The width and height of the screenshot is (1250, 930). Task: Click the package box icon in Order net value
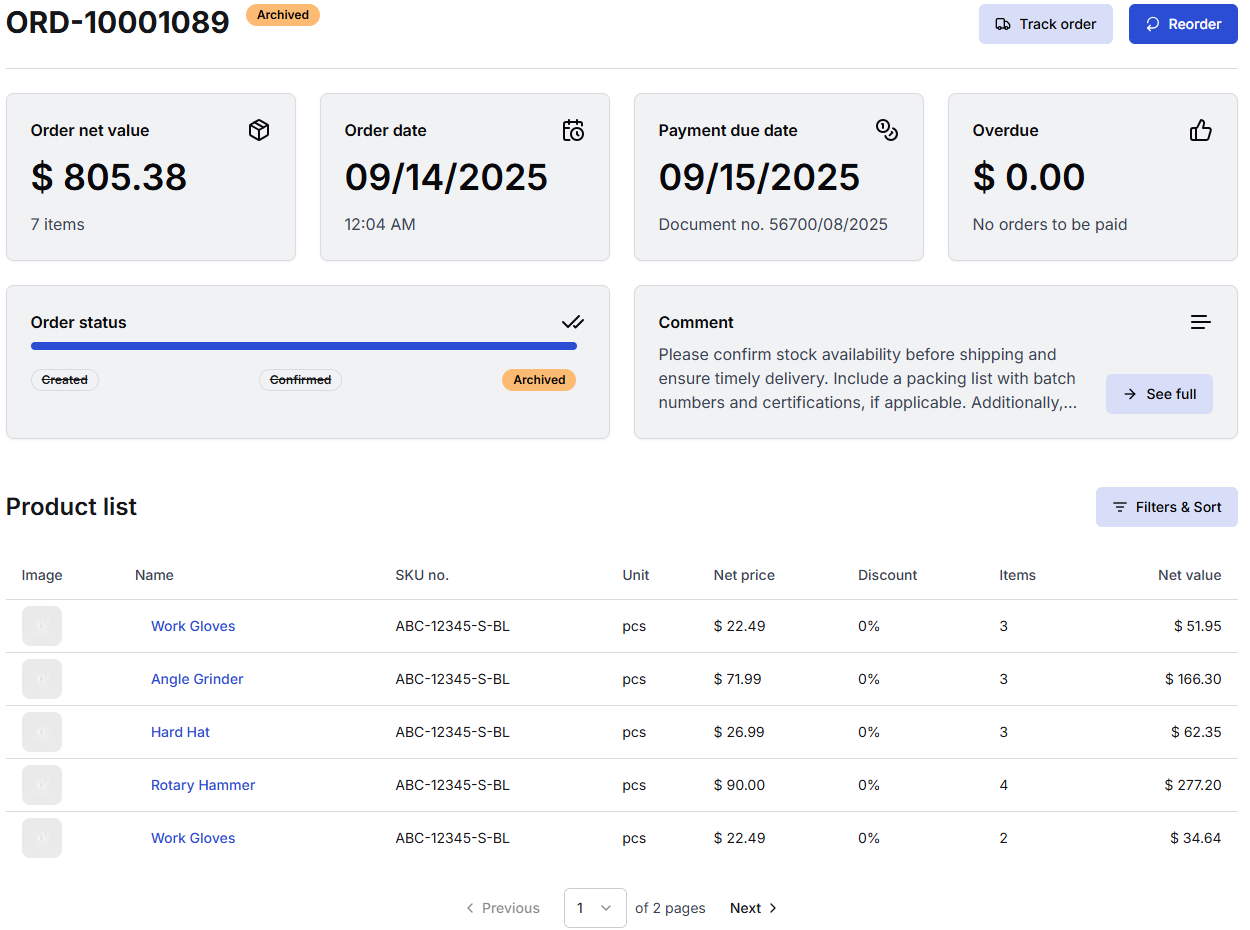click(259, 130)
